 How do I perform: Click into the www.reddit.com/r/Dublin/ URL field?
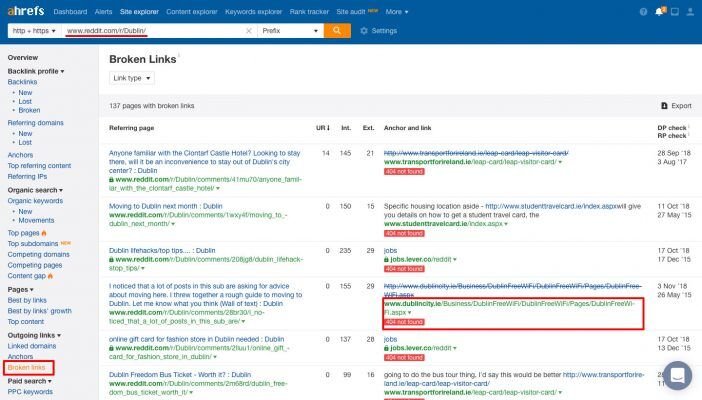pyautogui.click(x=150, y=31)
